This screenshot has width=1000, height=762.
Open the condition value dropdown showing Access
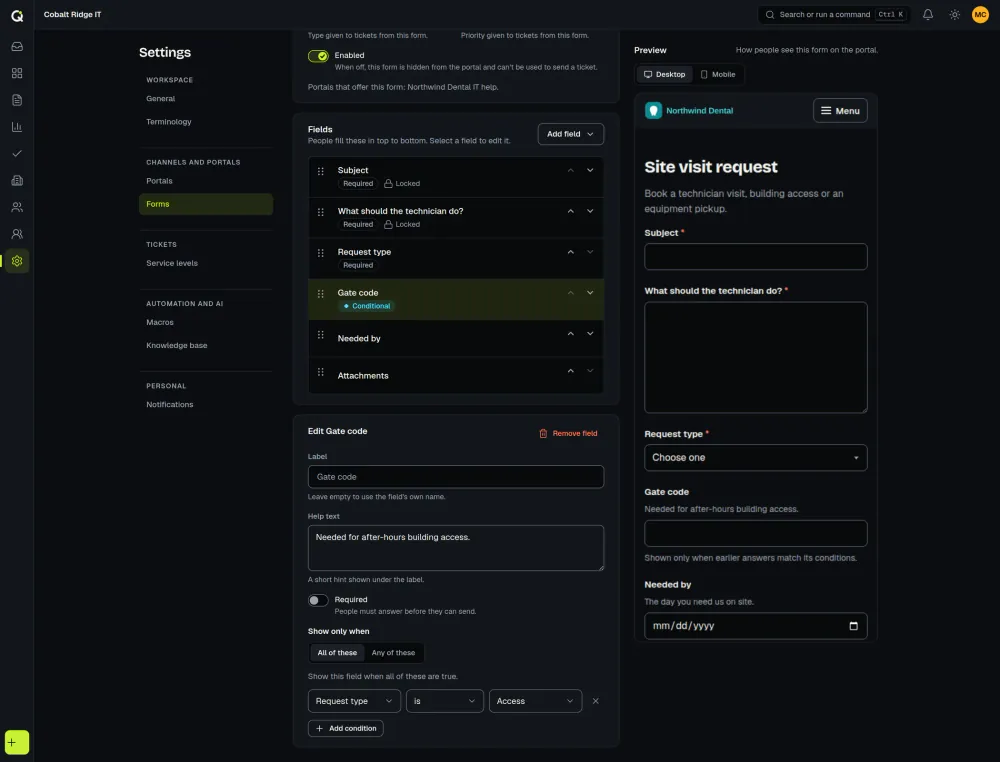click(x=535, y=701)
